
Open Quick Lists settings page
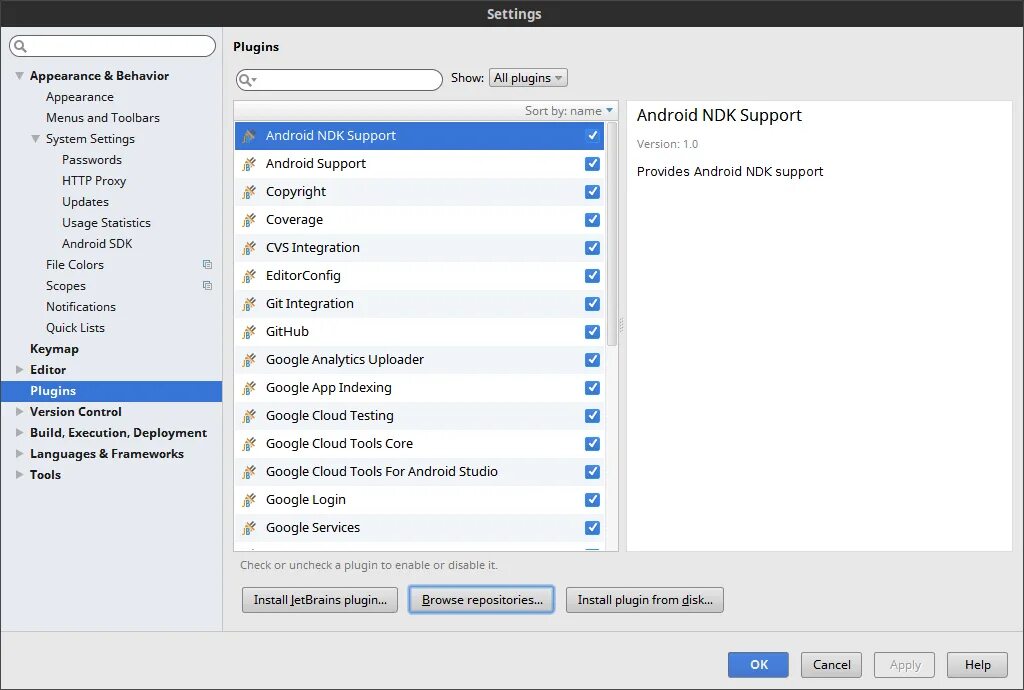[75, 328]
